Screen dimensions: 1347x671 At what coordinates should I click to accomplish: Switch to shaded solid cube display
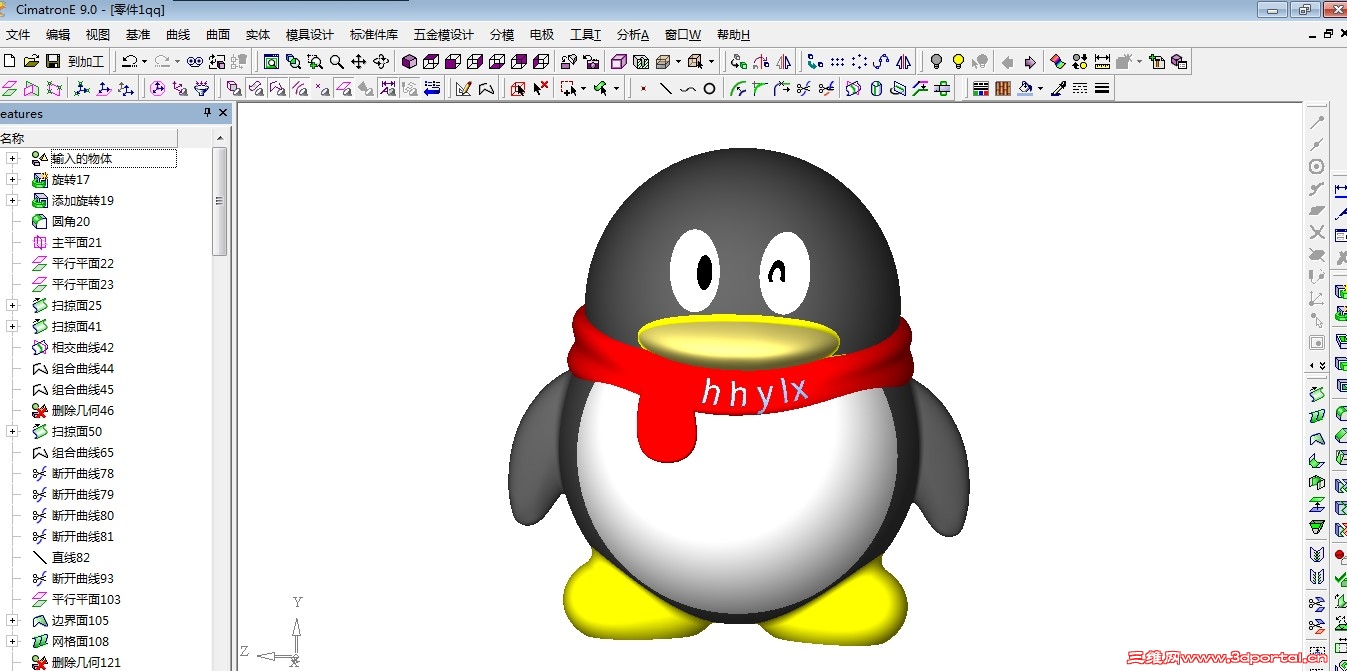[409, 61]
